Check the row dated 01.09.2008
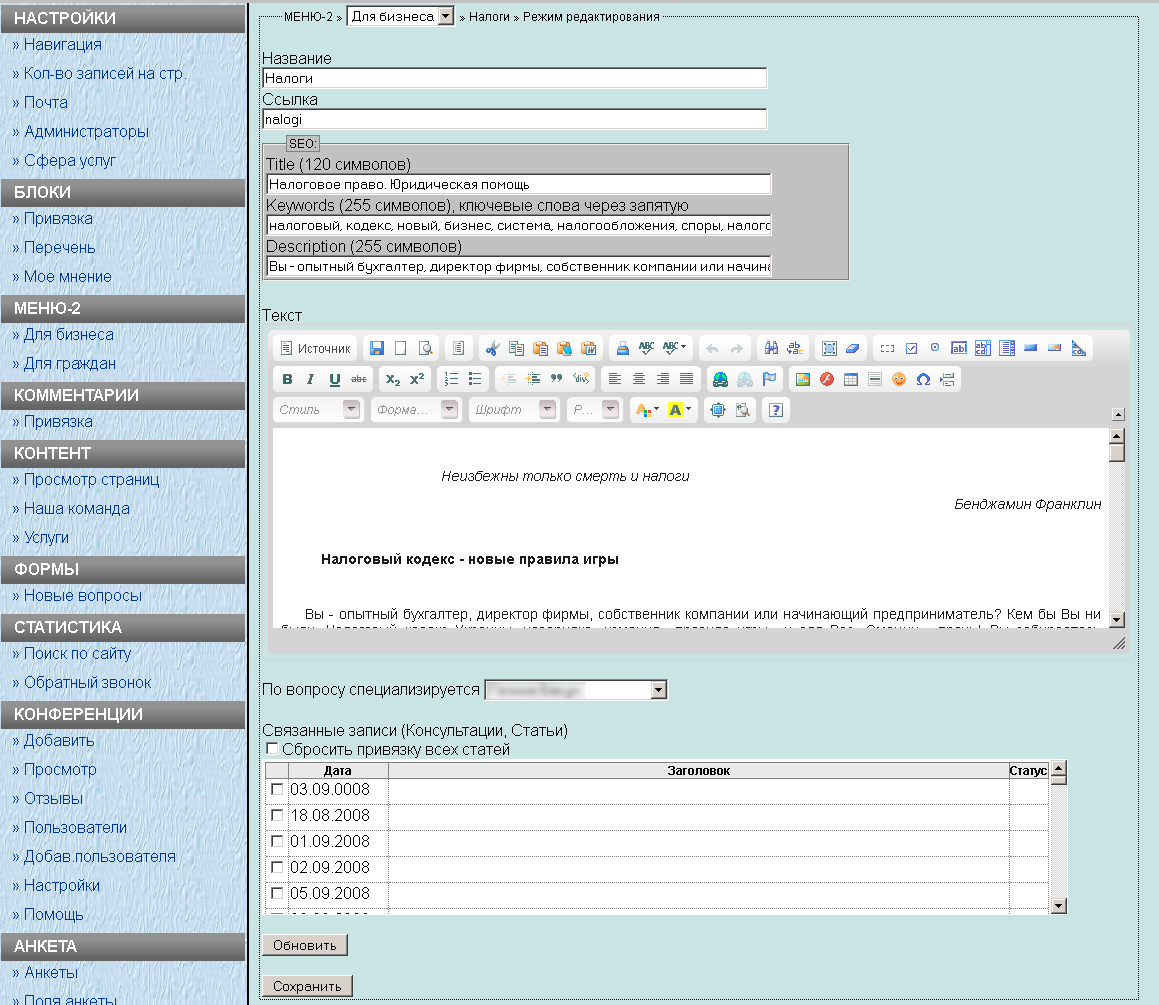 [276, 841]
